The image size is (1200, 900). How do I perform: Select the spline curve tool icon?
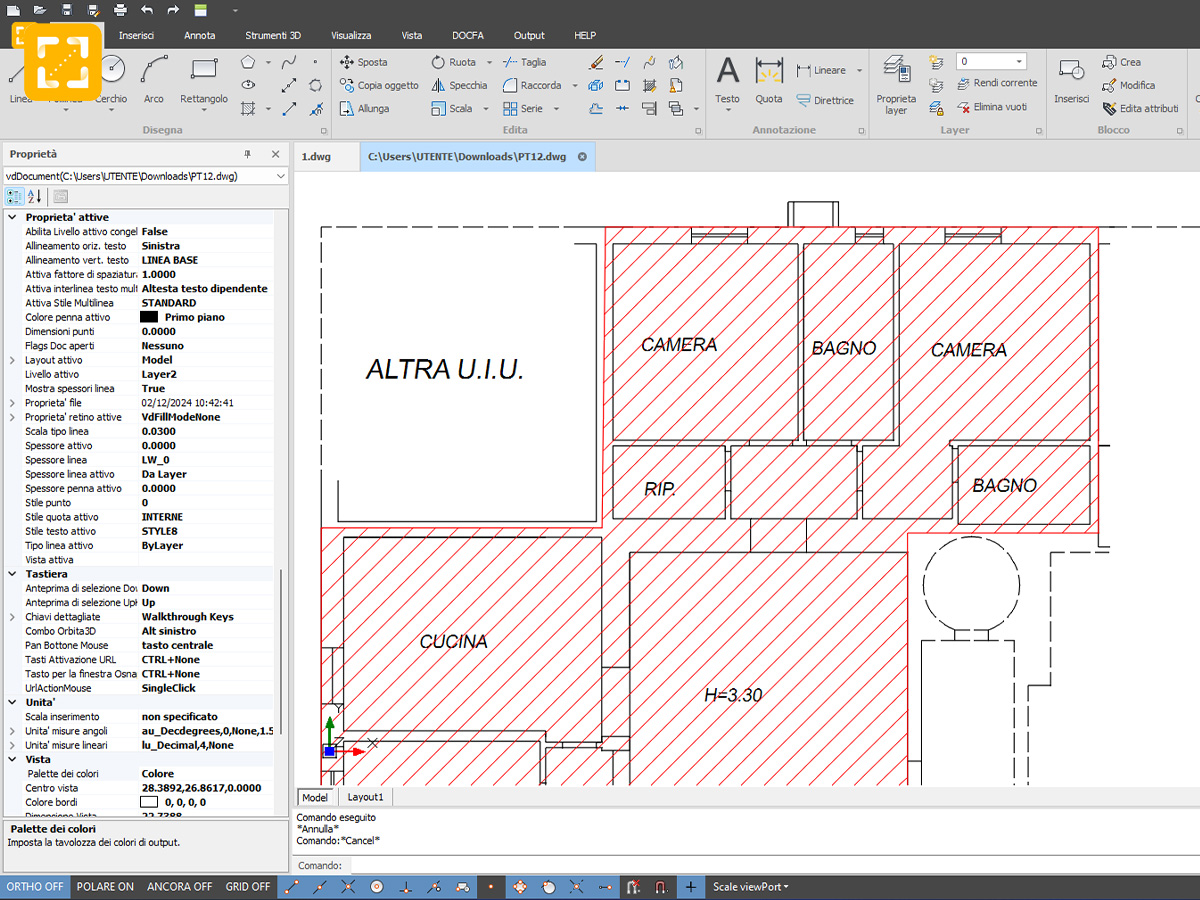[289, 62]
